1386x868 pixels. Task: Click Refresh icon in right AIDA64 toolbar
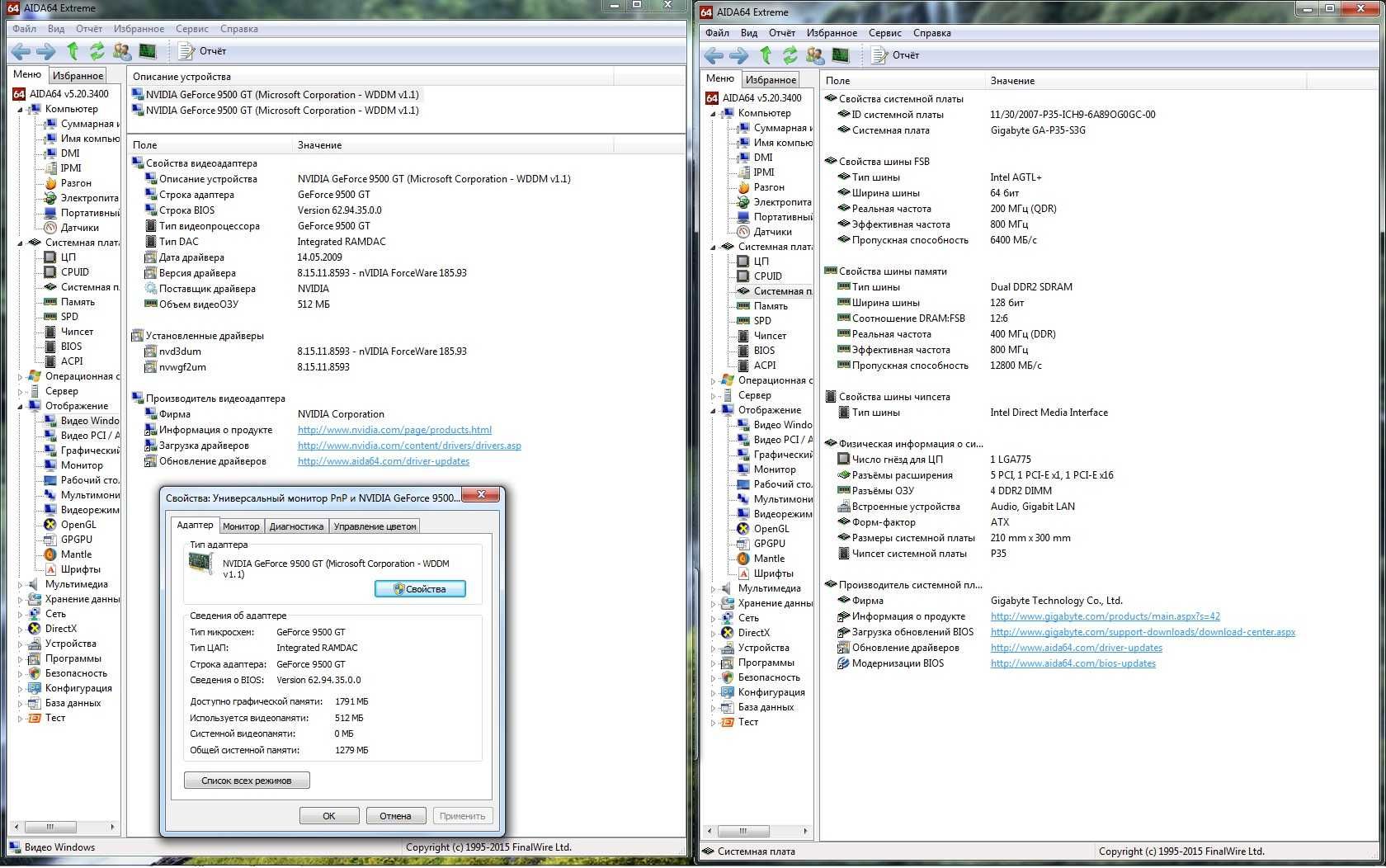(x=790, y=55)
